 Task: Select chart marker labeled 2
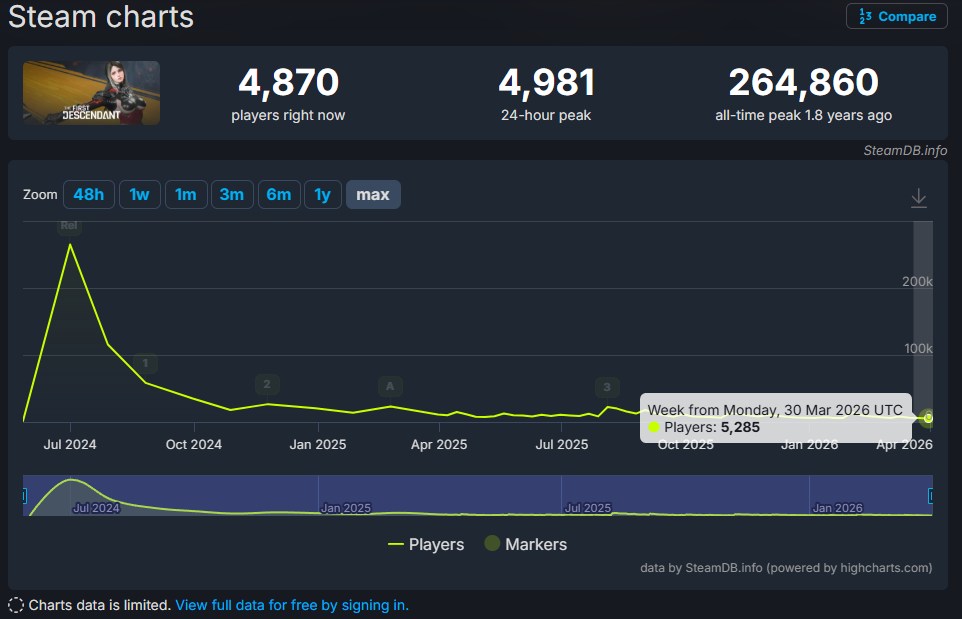point(266,384)
